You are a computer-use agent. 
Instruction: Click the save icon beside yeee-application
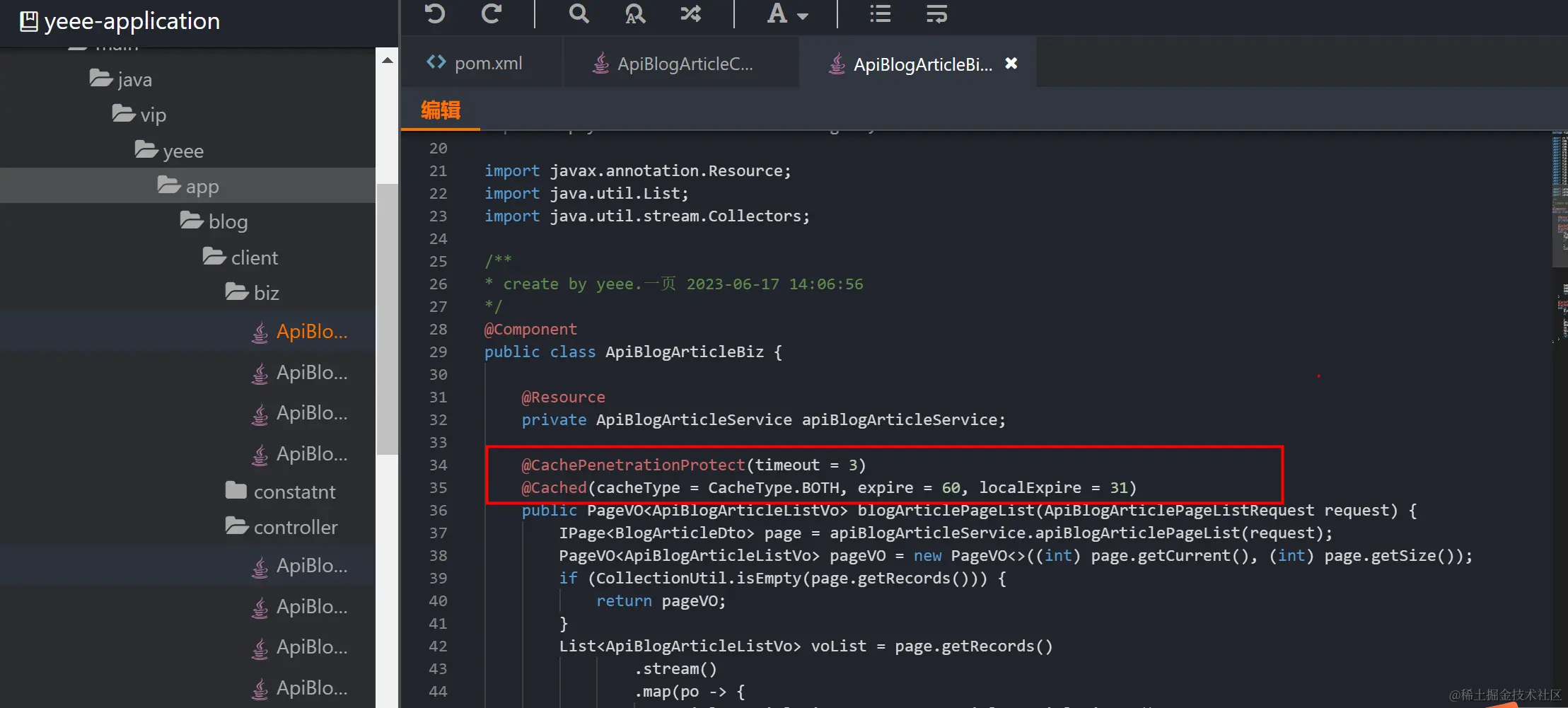[x=28, y=21]
